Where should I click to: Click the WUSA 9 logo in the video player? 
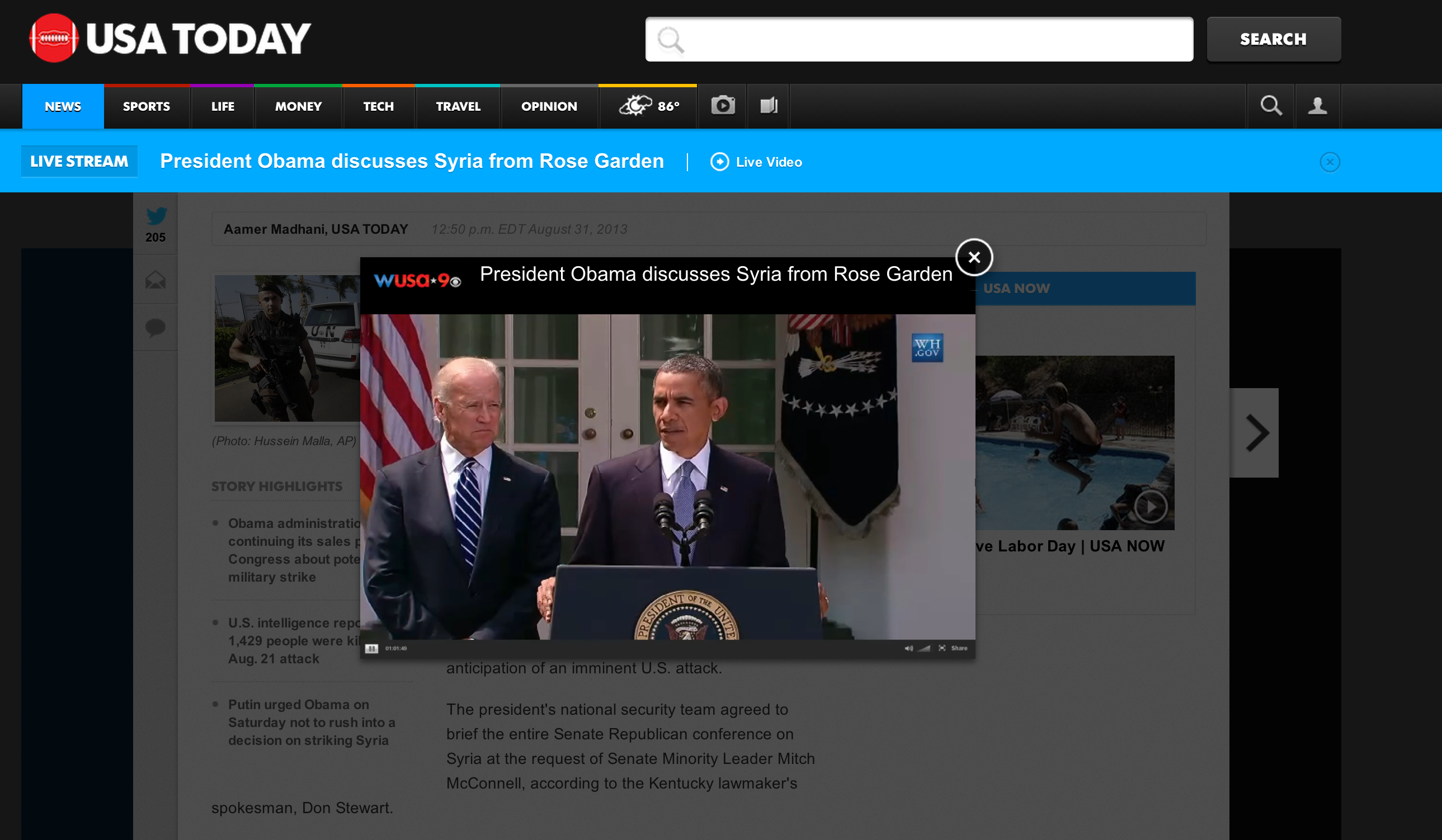tap(418, 280)
